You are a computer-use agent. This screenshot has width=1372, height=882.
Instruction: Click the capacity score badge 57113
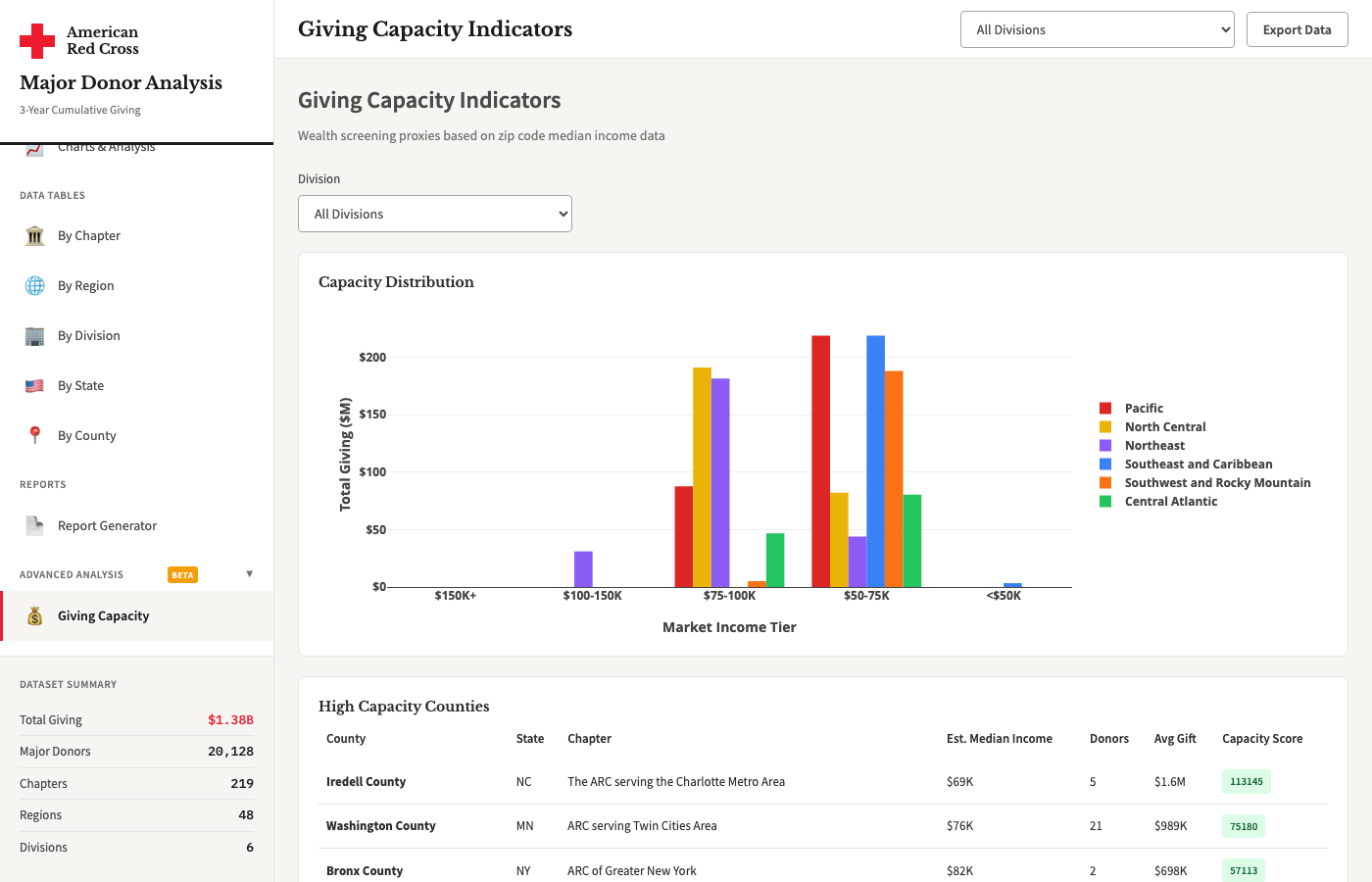tap(1244, 870)
